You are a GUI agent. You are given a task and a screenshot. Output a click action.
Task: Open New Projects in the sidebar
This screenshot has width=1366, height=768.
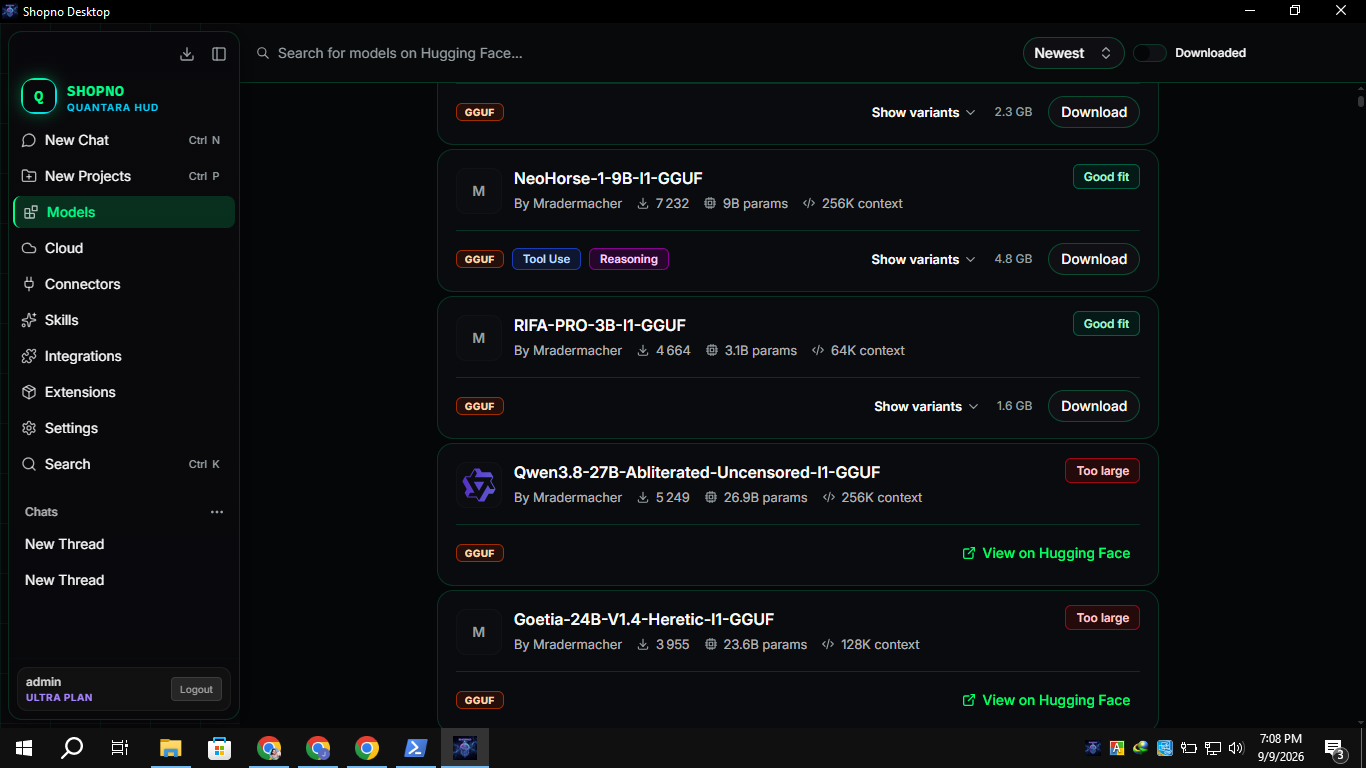click(124, 176)
